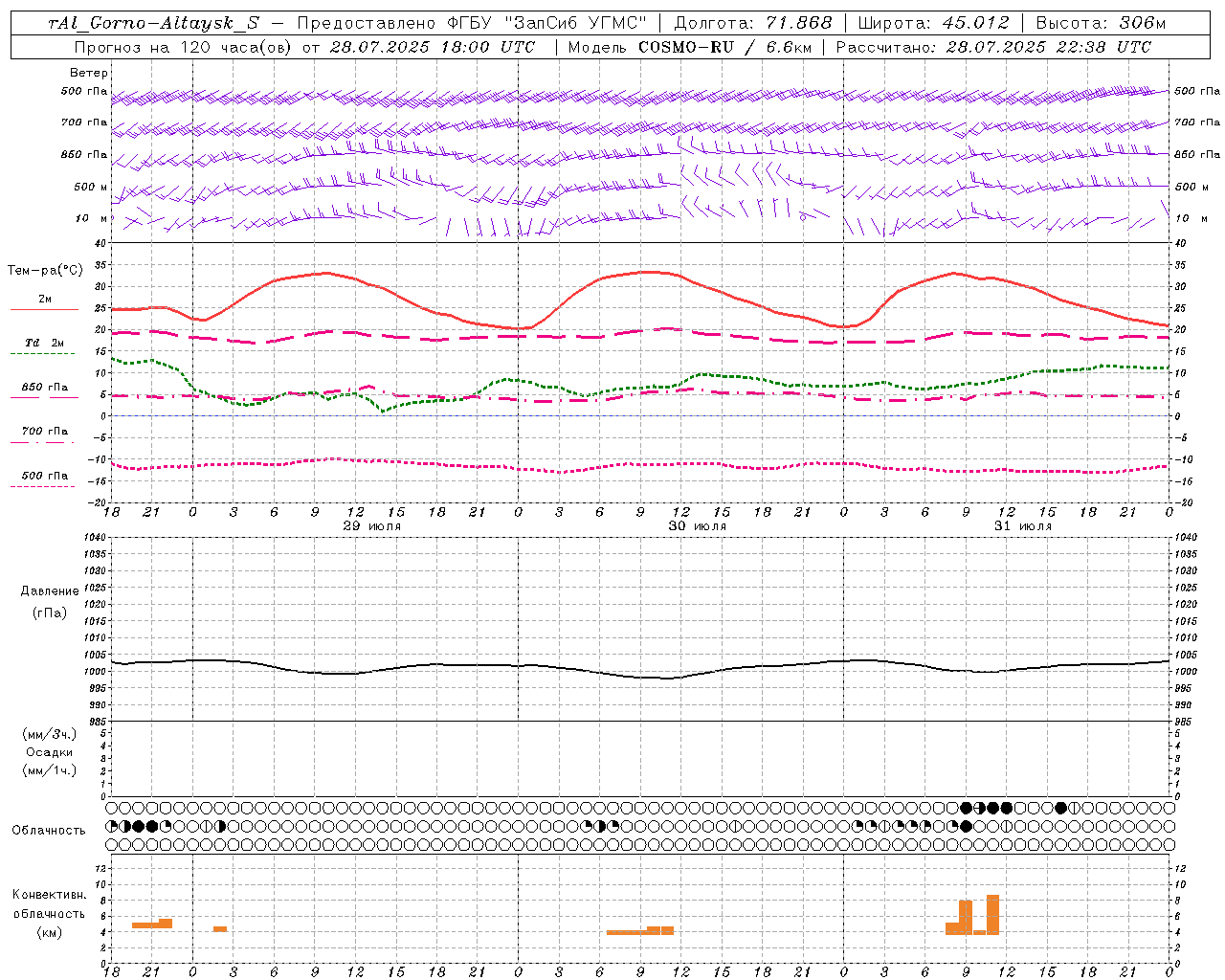Click the Модель COSMO-RU / 6.6км label
The width and height of the screenshot is (1225, 980).
(690, 47)
